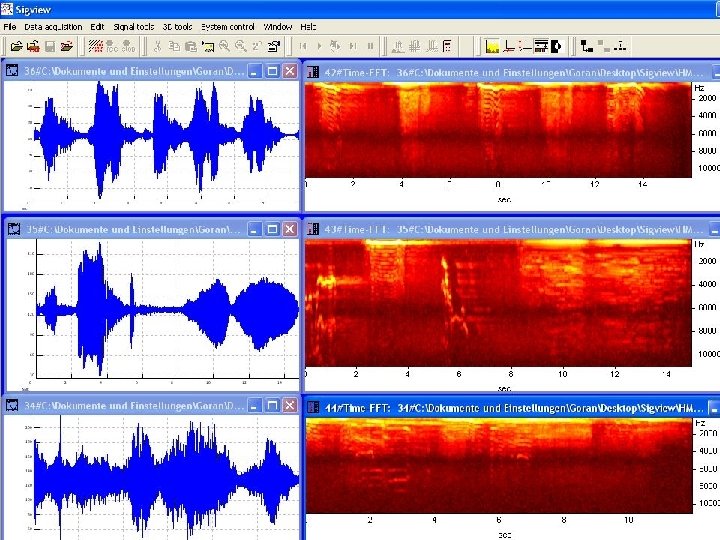Click the Open file toolbar icon
This screenshot has width=720, height=540.
click(16, 46)
